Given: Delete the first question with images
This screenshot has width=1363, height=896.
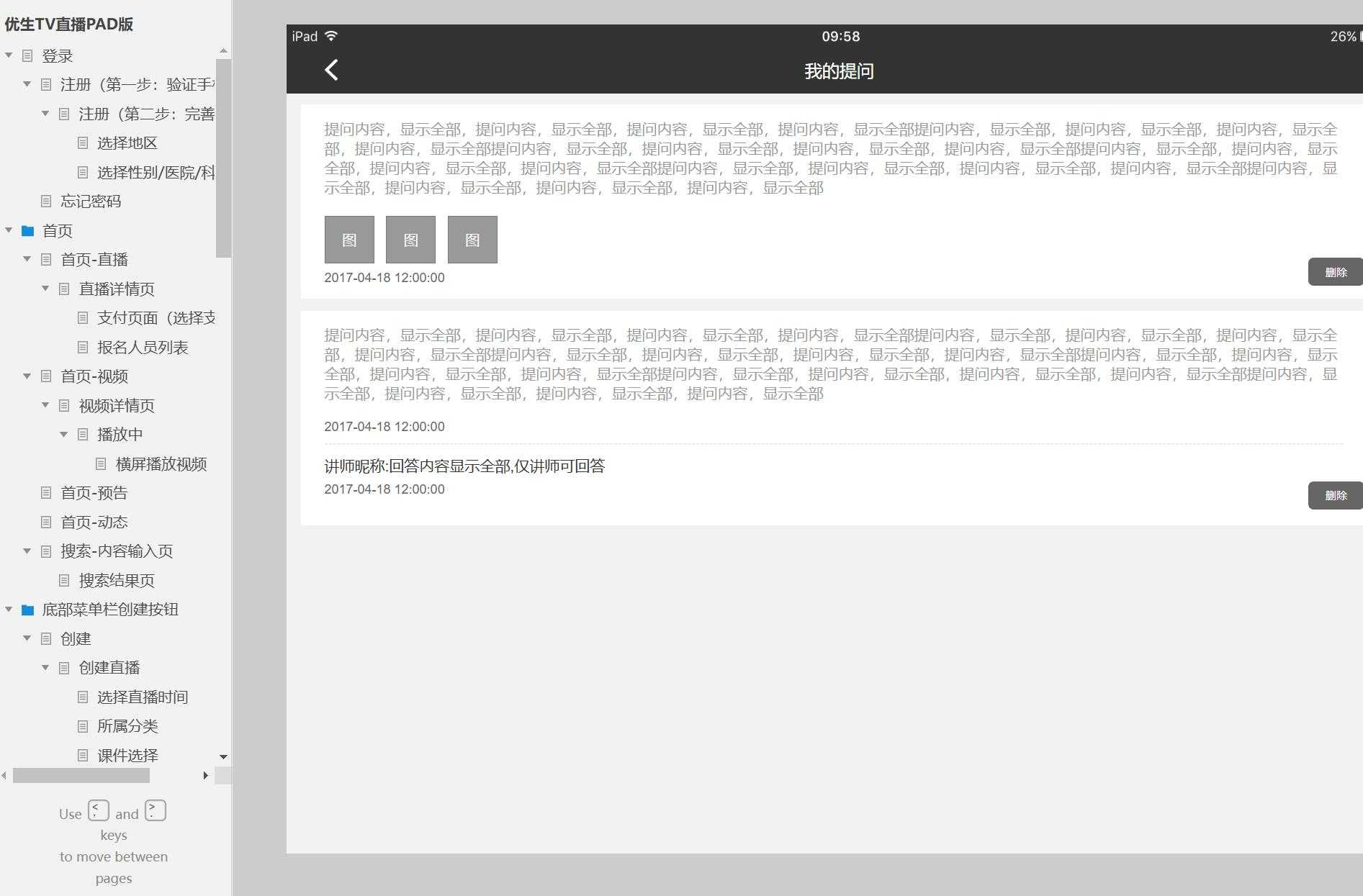Looking at the screenshot, I should point(1335,272).
